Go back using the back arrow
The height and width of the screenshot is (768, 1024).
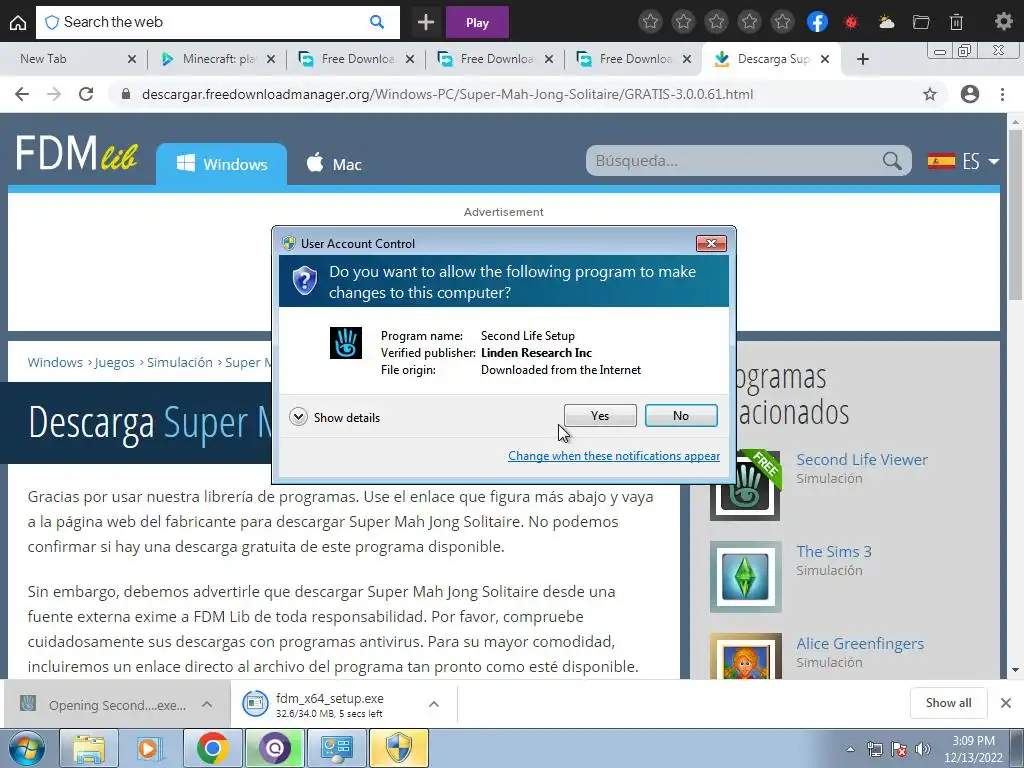click(22, 94)
